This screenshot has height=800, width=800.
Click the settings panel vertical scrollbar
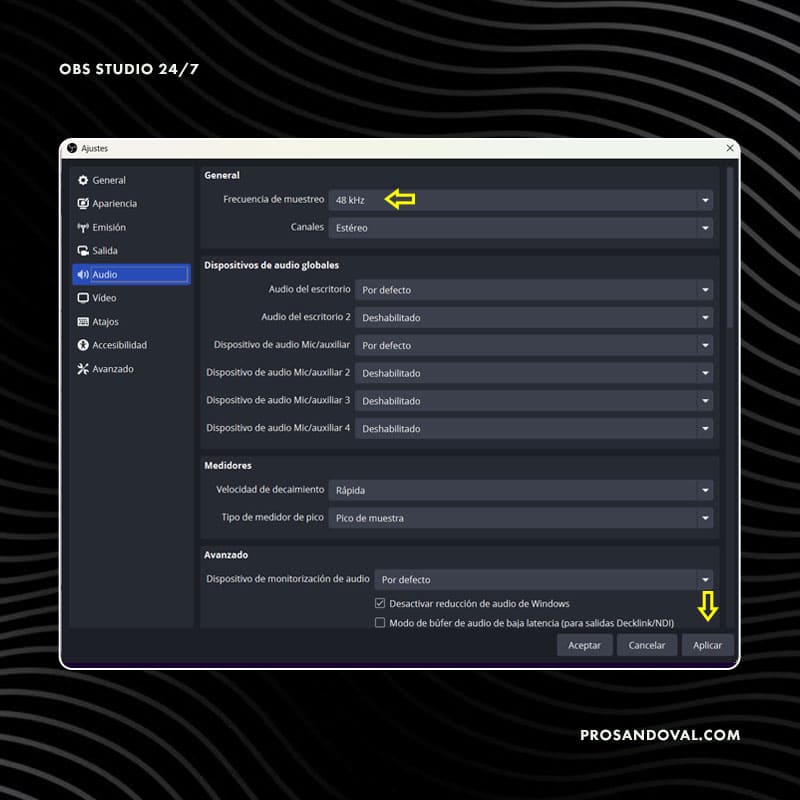tap(730, 248)
